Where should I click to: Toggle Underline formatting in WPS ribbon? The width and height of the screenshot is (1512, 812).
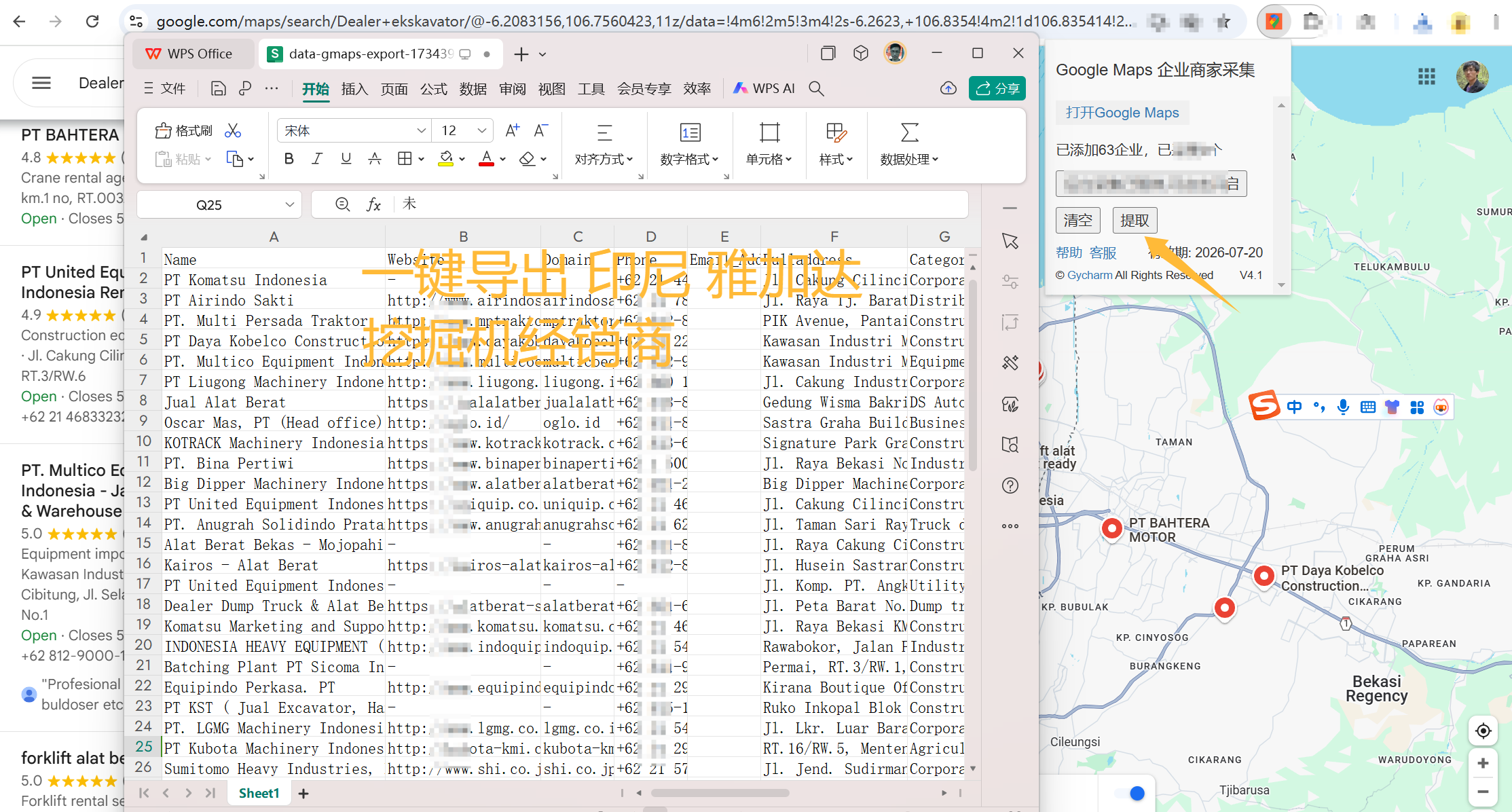346,159
